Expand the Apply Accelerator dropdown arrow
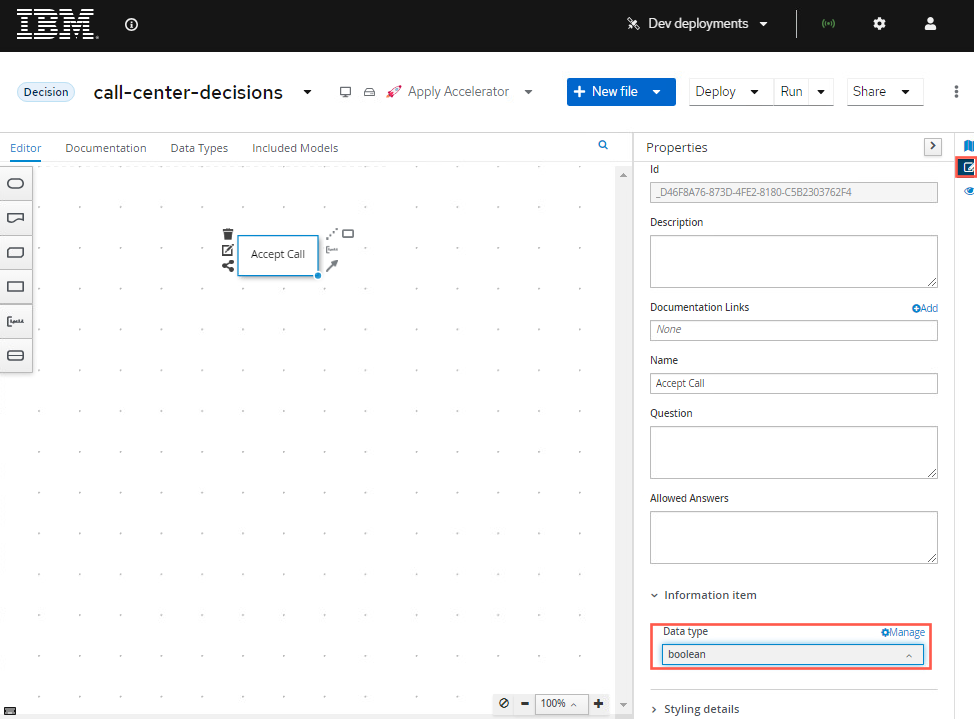The height and width of the screenshot is (719, 977). coord(528,92)
